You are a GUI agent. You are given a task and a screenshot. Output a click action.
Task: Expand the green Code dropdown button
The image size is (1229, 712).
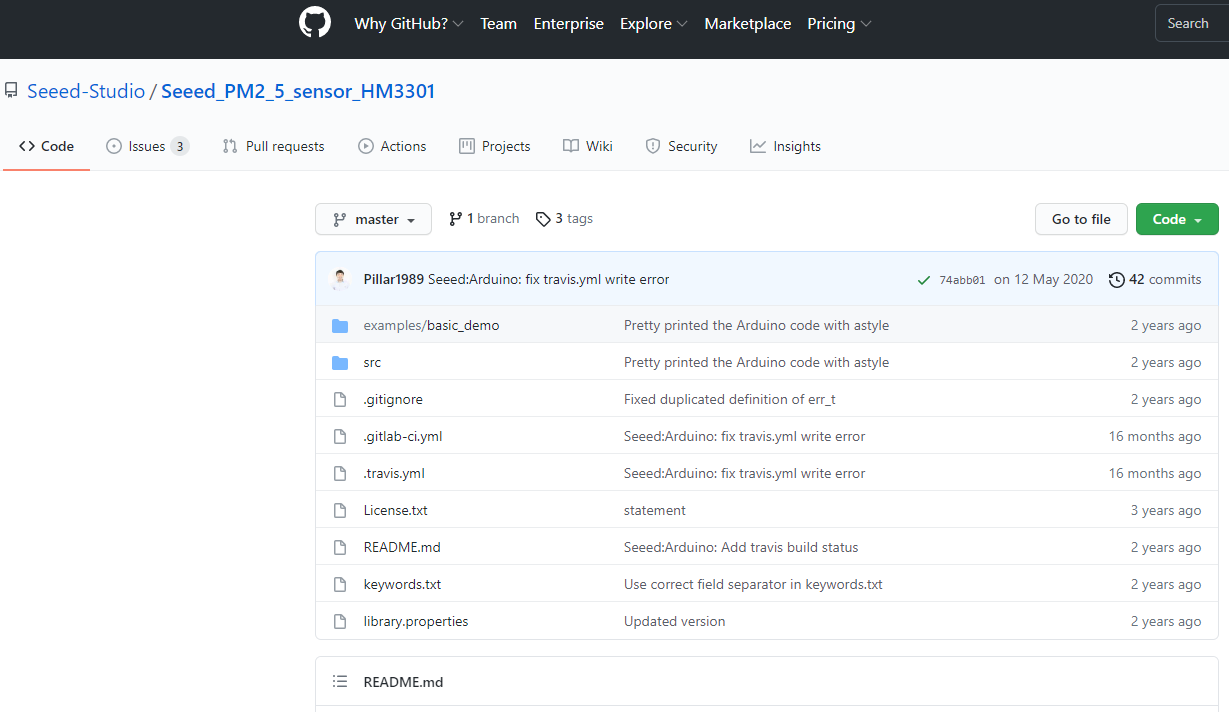[1177, 219]
